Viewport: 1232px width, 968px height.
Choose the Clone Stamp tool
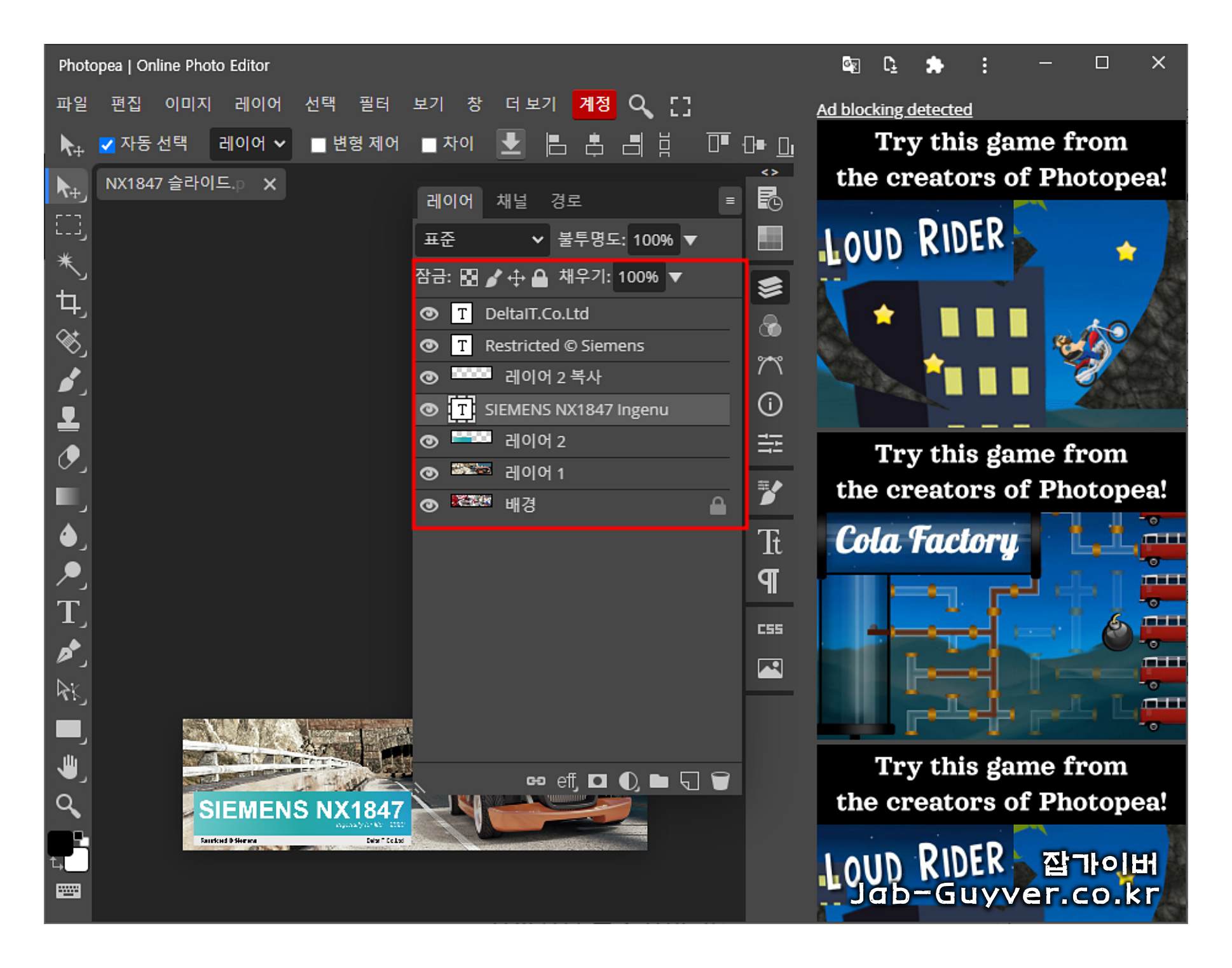pos(68,418)
